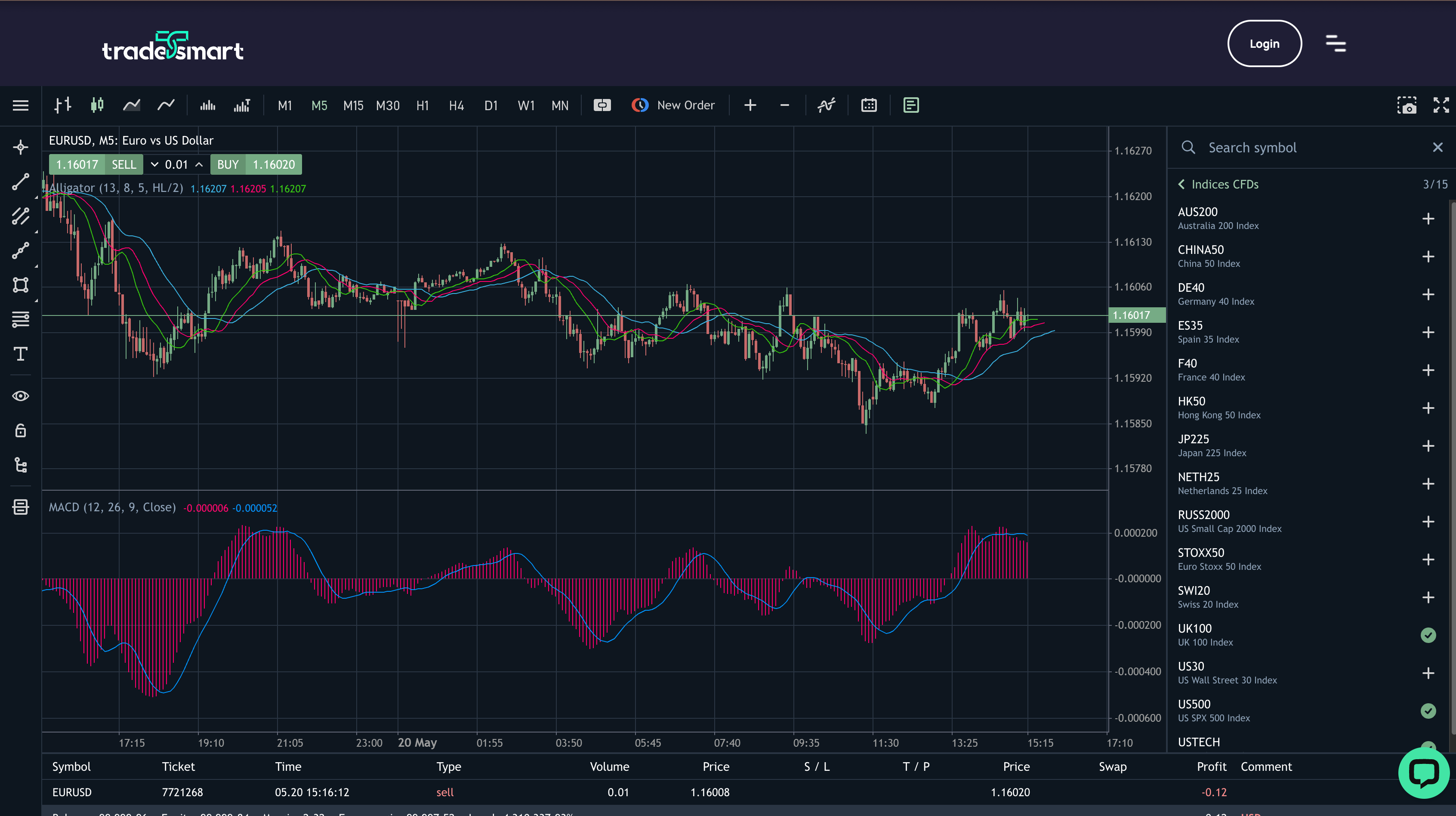Zoom in chart with plus

pos(750,105)
